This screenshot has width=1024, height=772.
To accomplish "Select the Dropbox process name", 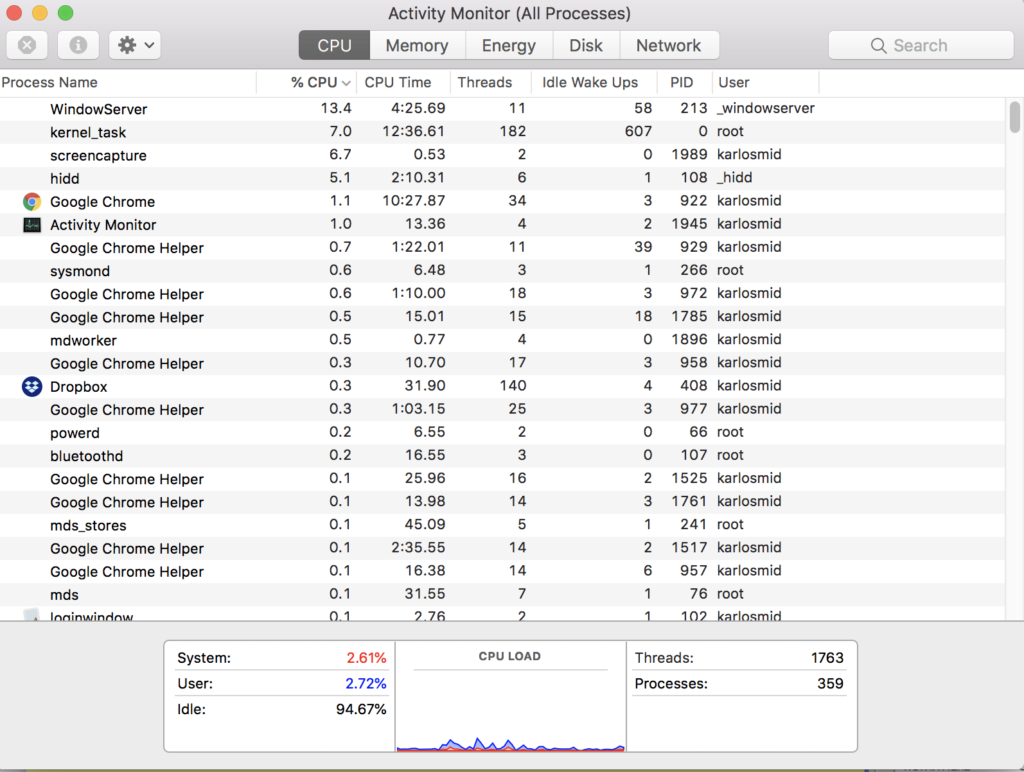I will (x=78, y=387).
